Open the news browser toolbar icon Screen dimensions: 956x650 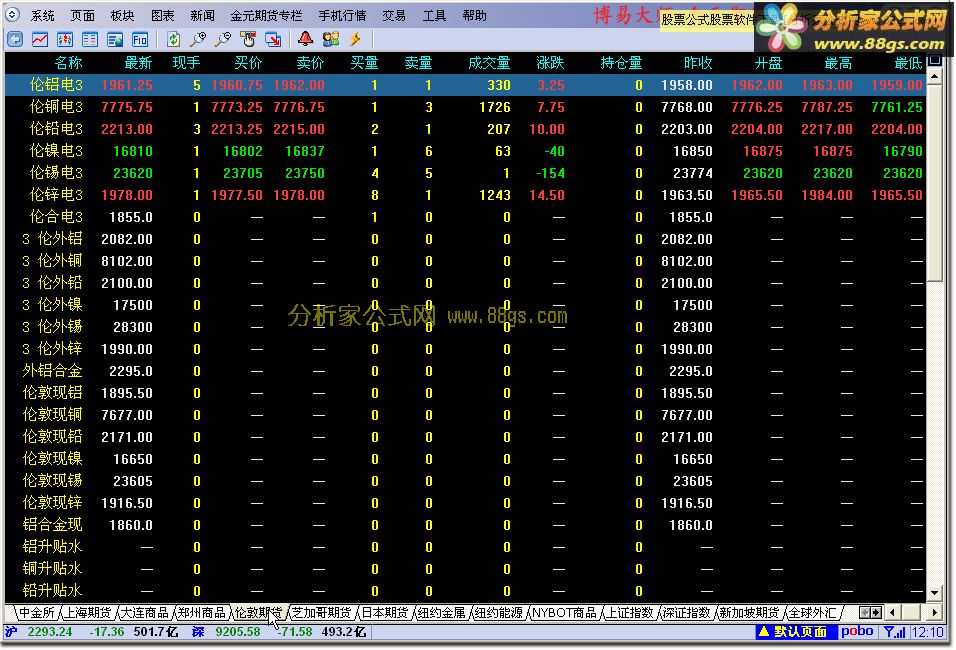(x=115, y=40)
